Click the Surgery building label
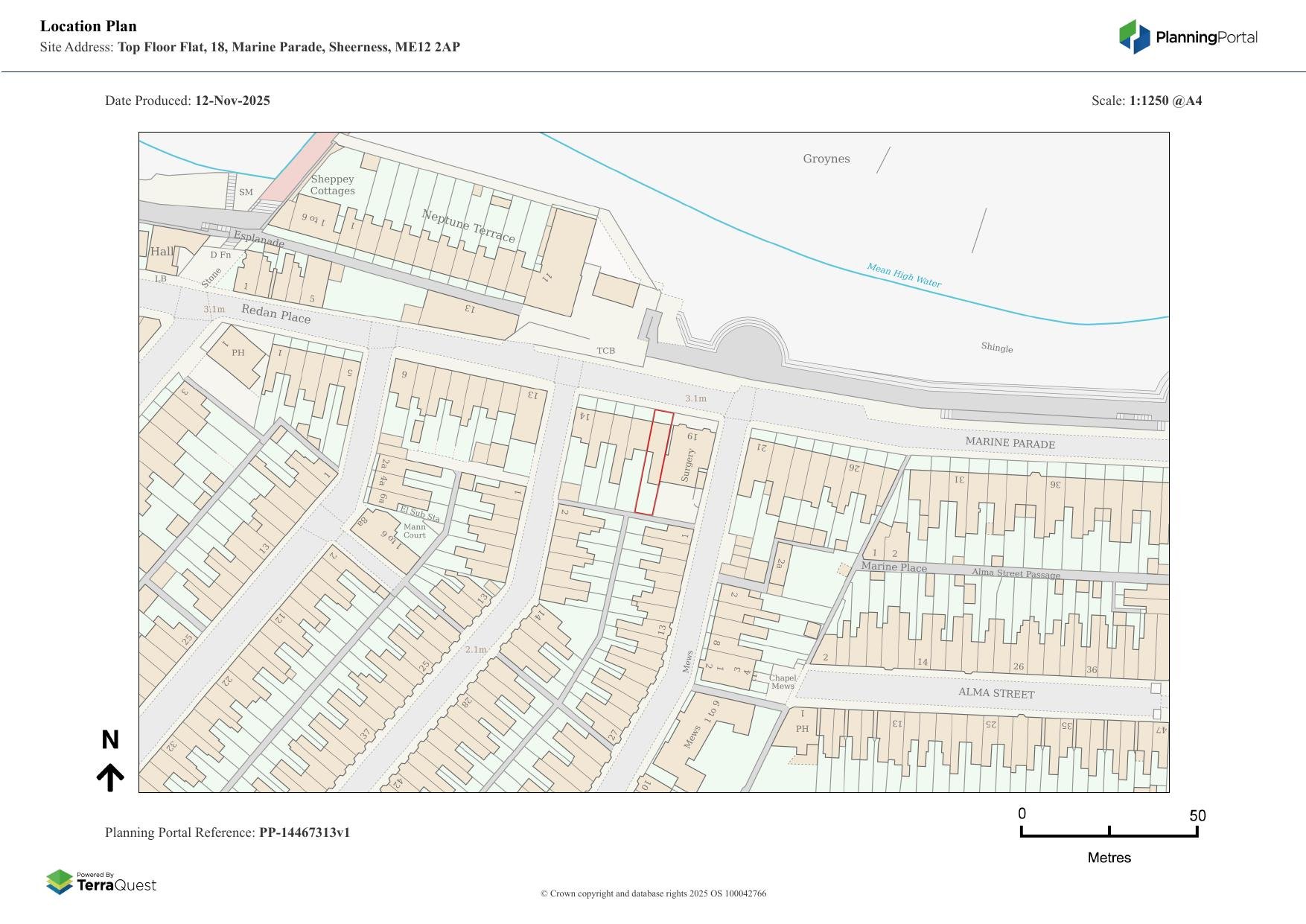The height and width of the screenshot is (924, 1306). [x=687, y=465]
